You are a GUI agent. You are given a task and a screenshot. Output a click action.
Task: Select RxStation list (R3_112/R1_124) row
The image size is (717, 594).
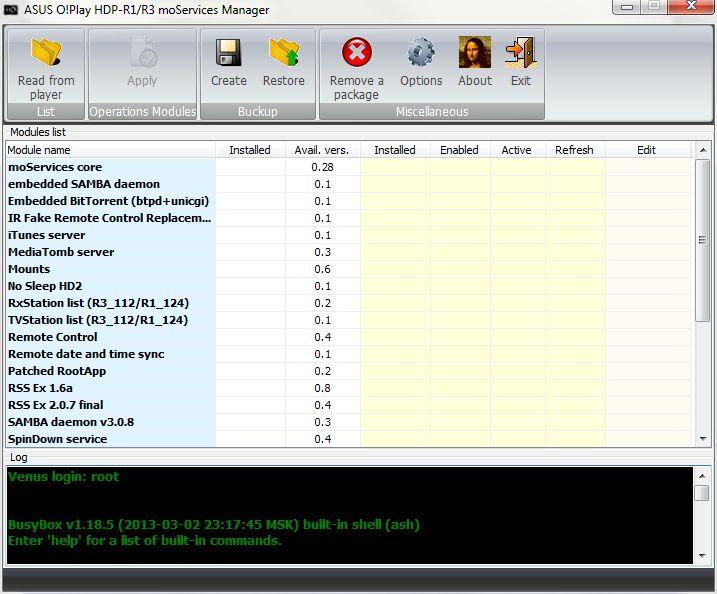click(x=348, y=303)
